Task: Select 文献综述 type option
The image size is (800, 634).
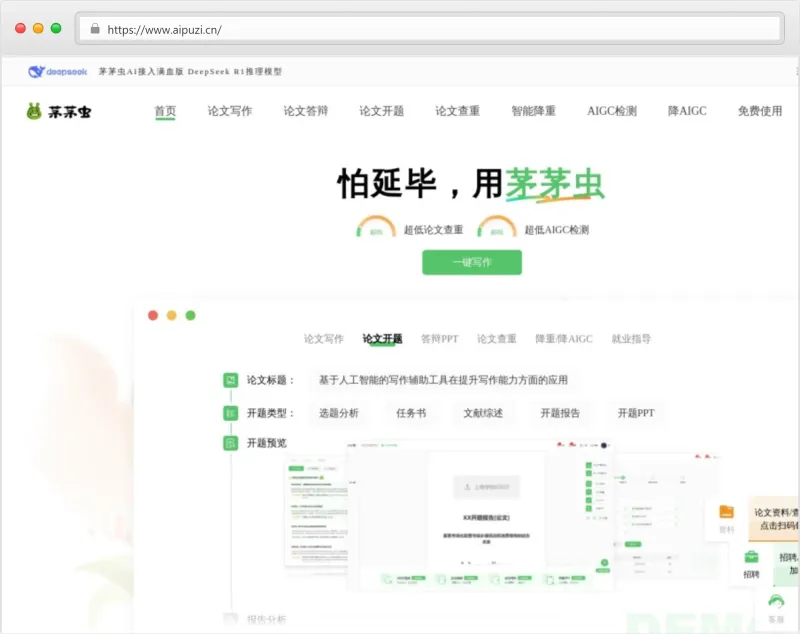Action: (x=483, y=413)
